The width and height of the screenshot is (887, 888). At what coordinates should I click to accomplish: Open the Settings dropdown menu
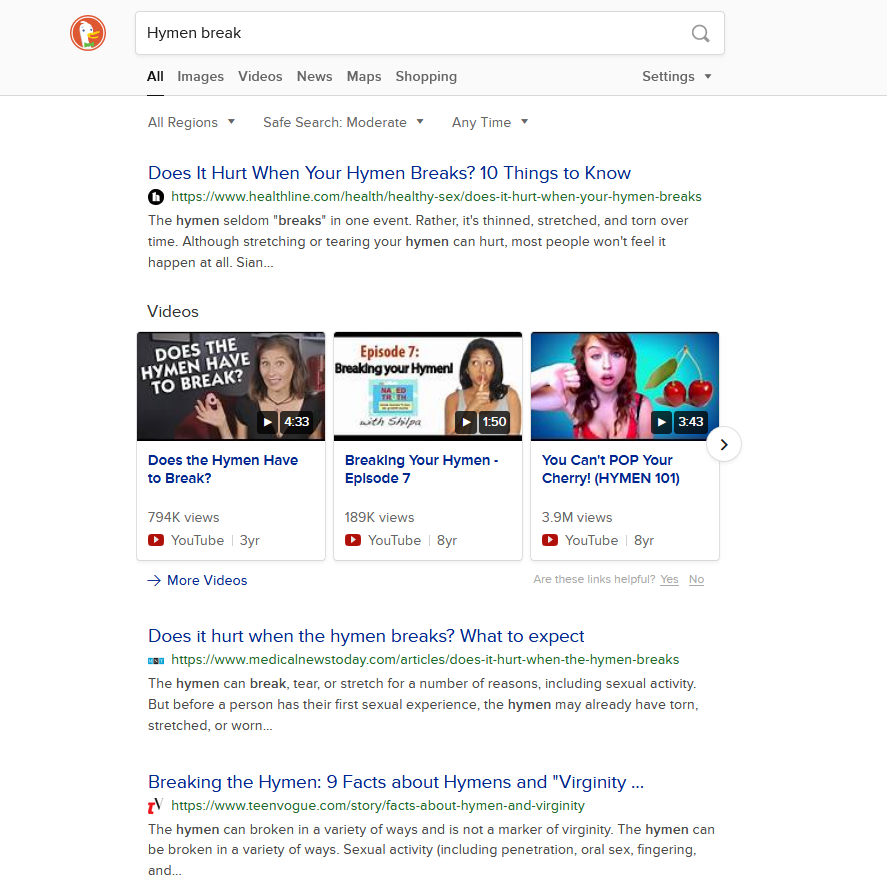676,76
